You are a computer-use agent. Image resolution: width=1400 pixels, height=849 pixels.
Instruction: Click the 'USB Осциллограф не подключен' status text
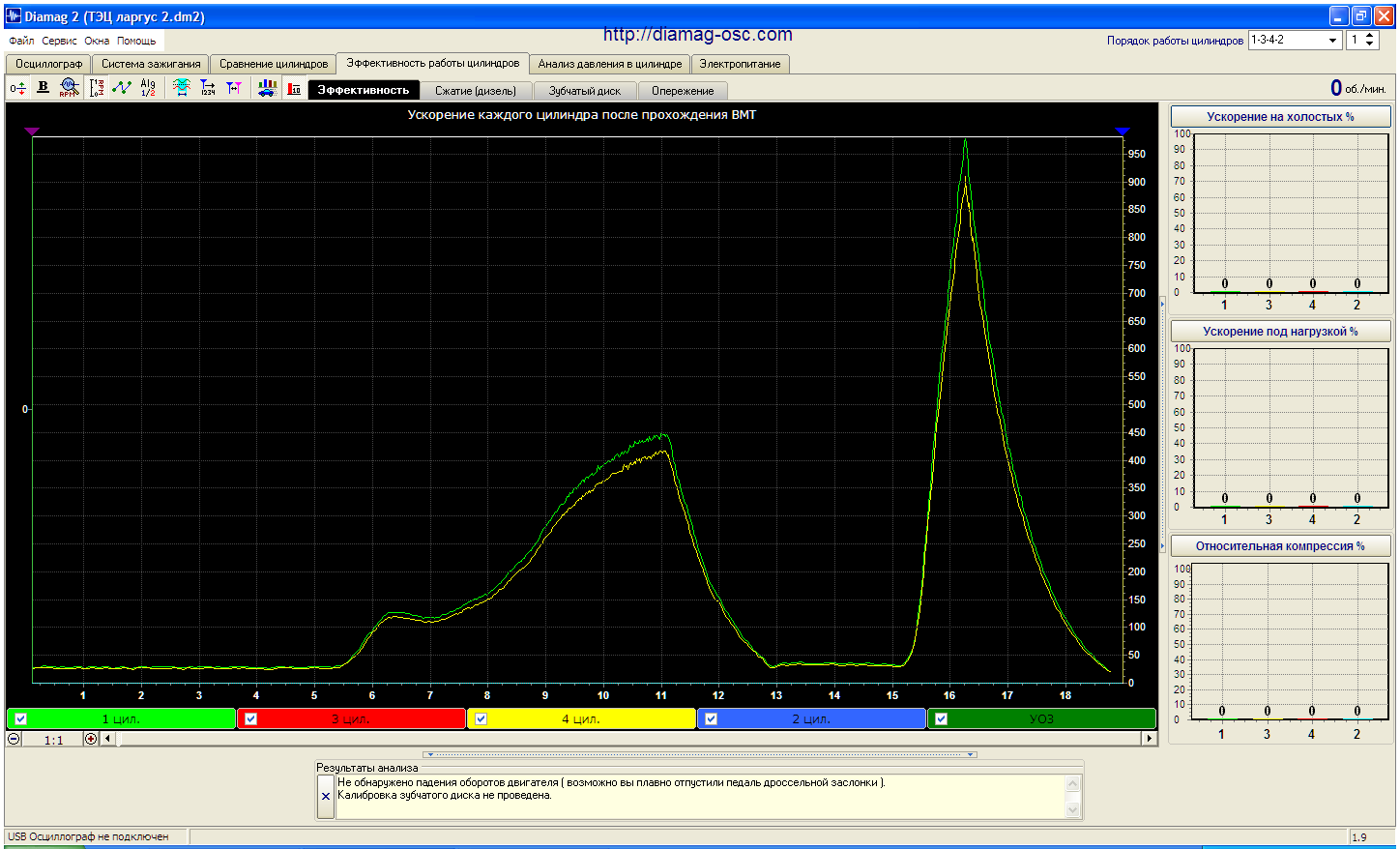(88, 836)
